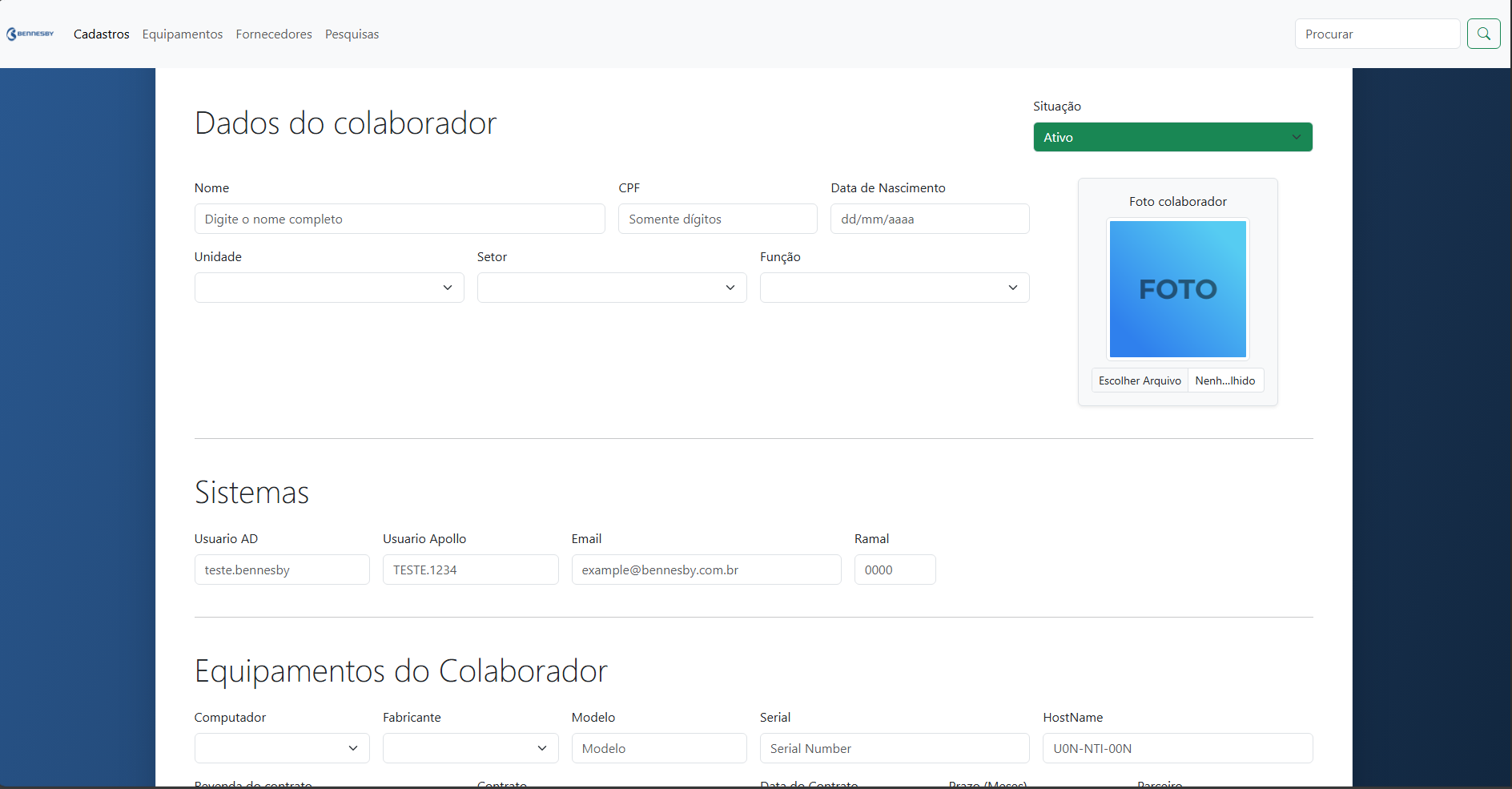
Task: Click the magnifying glass search button
Action: 1483,34
